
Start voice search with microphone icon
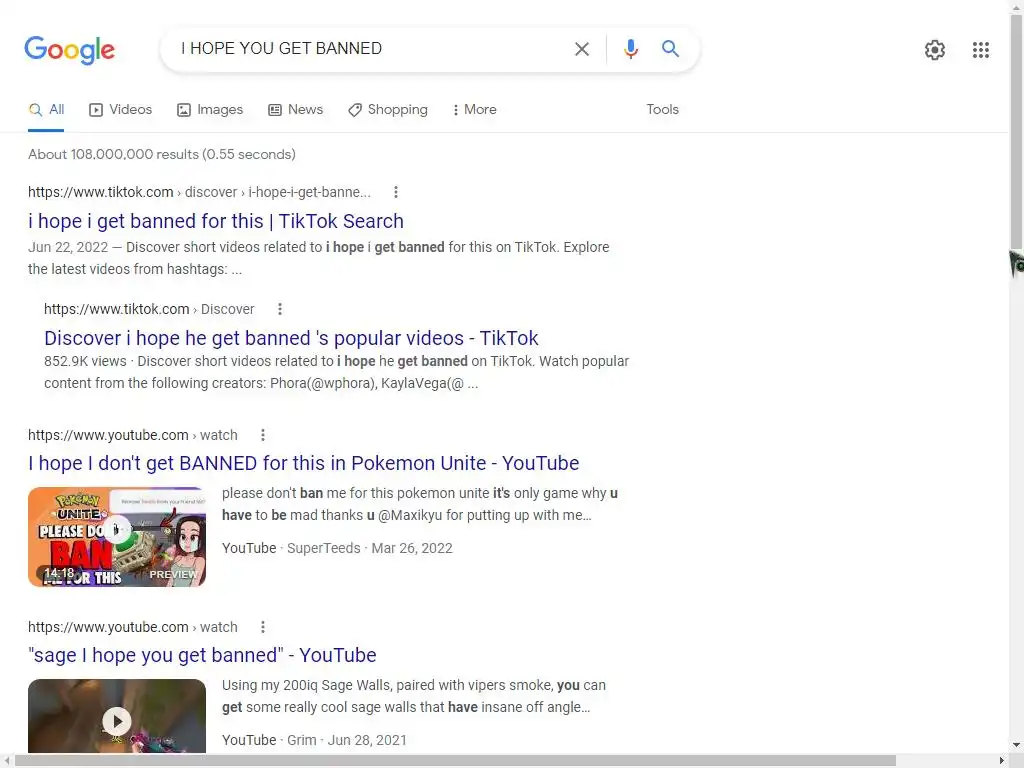point(630,49)
